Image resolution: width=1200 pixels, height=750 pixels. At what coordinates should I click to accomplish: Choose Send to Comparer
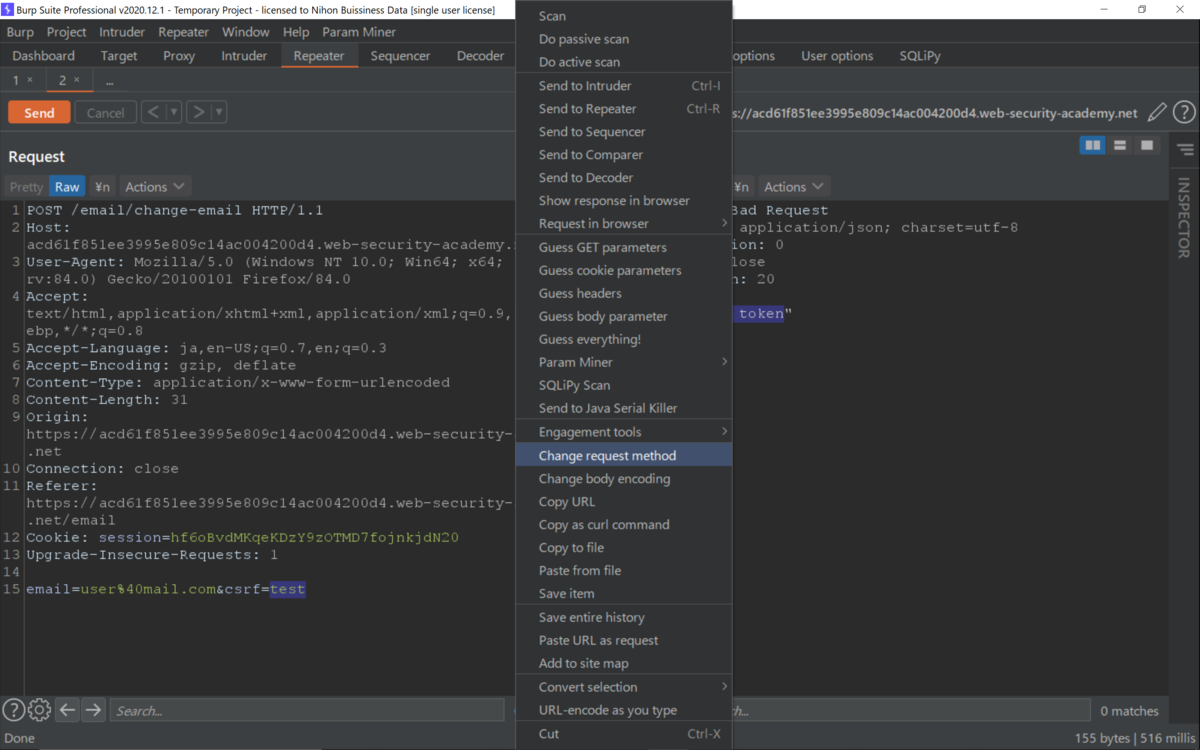(x=623, y=155)
